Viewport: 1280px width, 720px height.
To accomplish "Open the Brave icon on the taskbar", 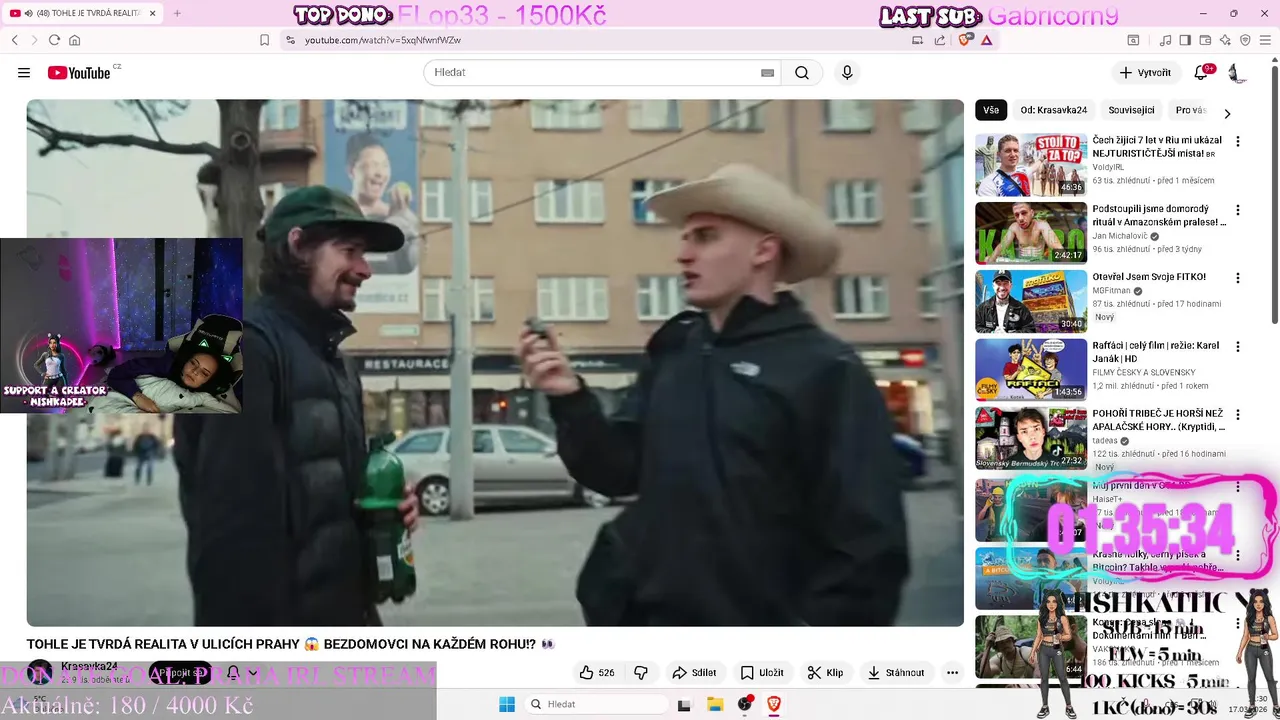I will (x=773, y=704).
